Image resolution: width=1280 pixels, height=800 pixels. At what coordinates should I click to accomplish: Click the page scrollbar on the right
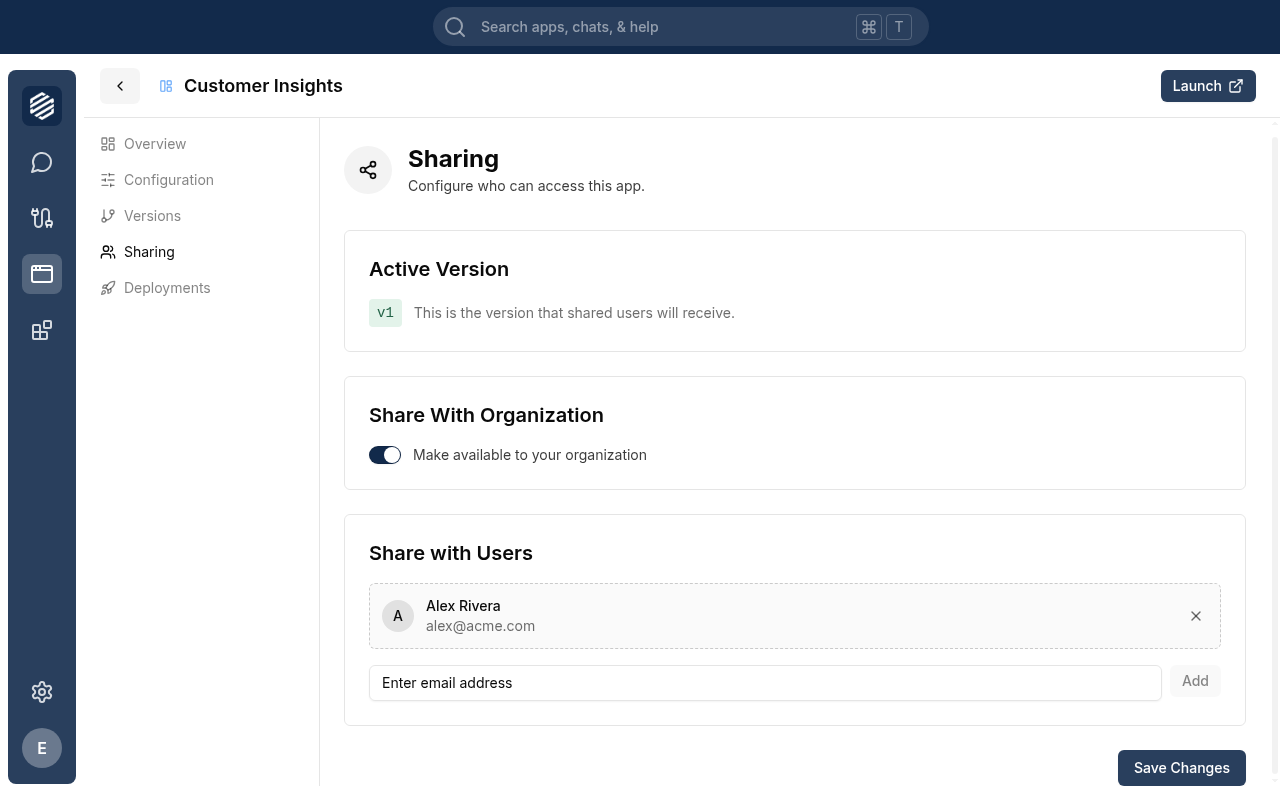coord(1275,456)
